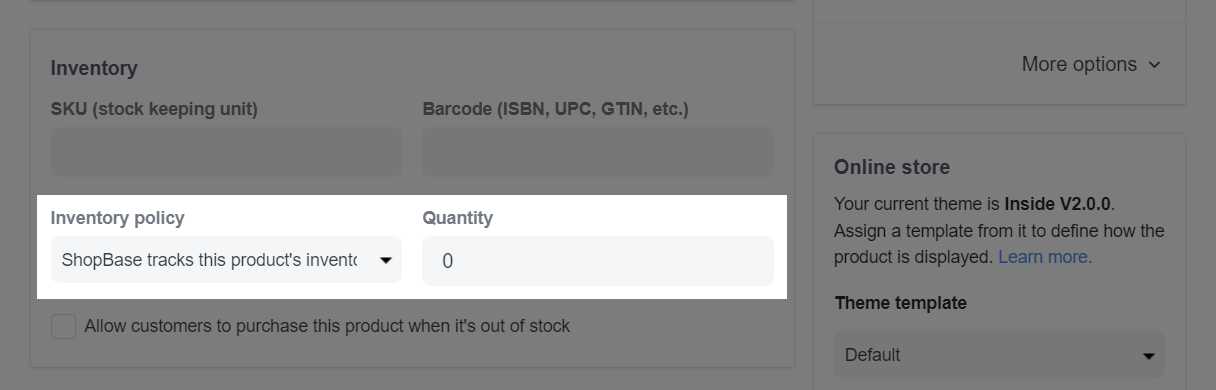The width and height of the screenshot is (1216, 390).
Task: Click the Inventory policy label
Action: (118, 217)
